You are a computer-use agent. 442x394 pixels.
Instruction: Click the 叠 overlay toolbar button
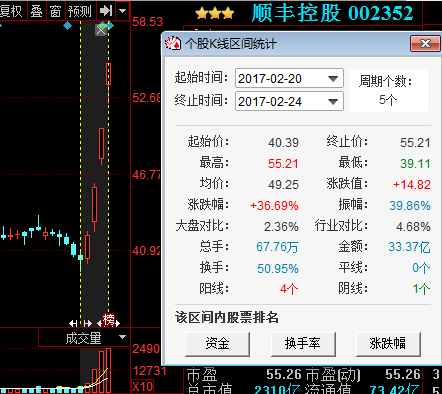pyautogui.click(x=37, y=11)
